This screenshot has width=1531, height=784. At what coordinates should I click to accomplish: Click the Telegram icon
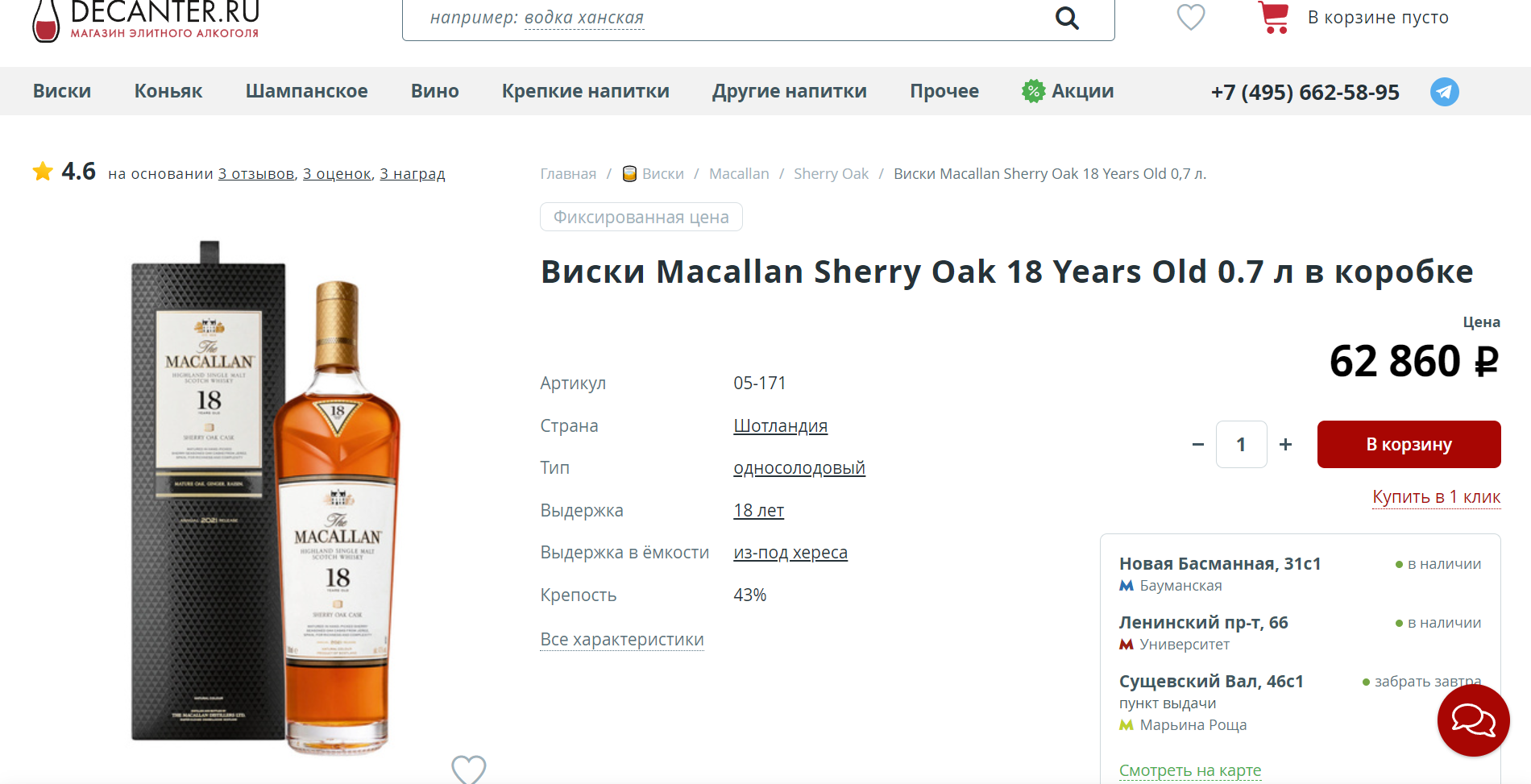click(1444, 92)
